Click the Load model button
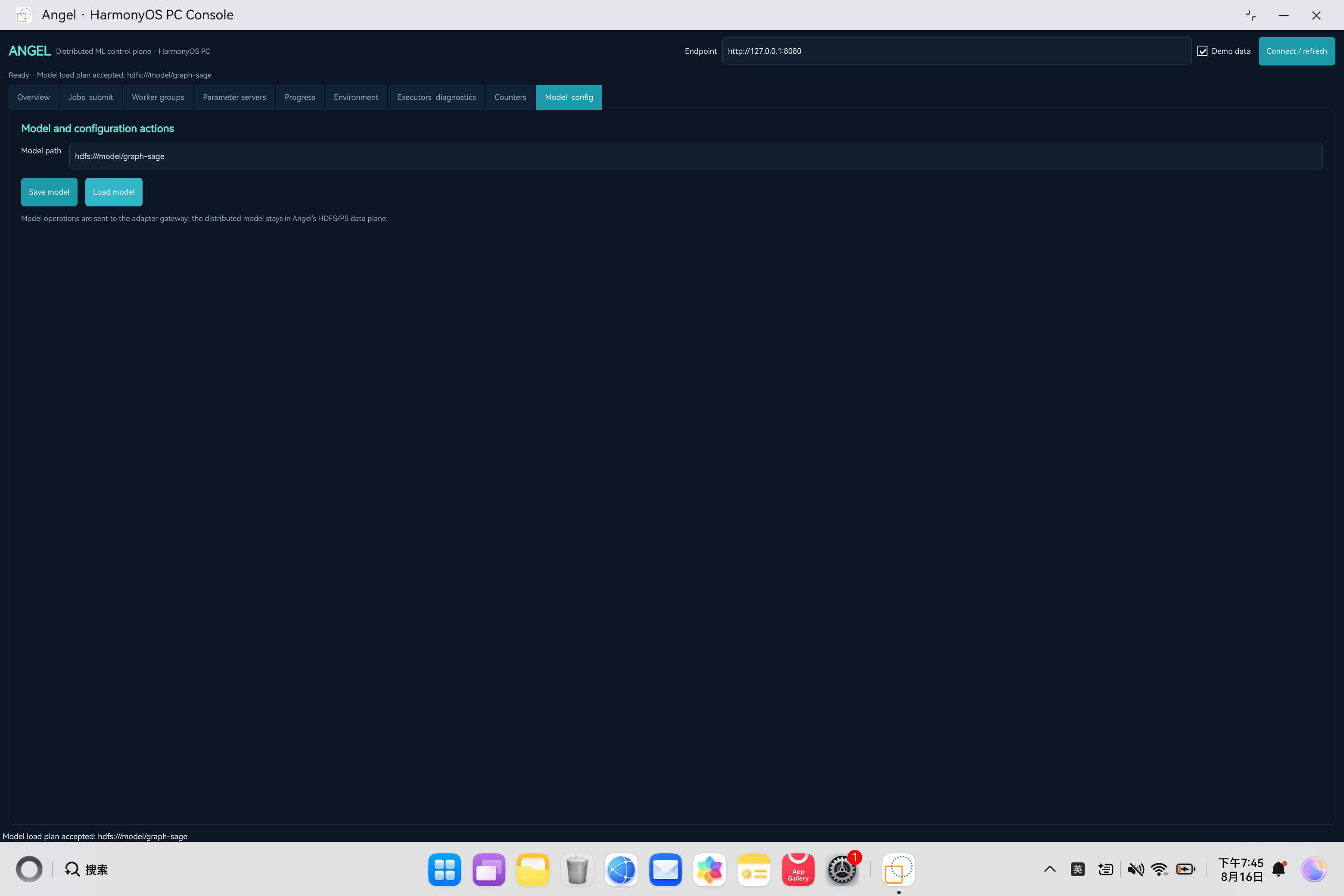 [x=114, y=192]
